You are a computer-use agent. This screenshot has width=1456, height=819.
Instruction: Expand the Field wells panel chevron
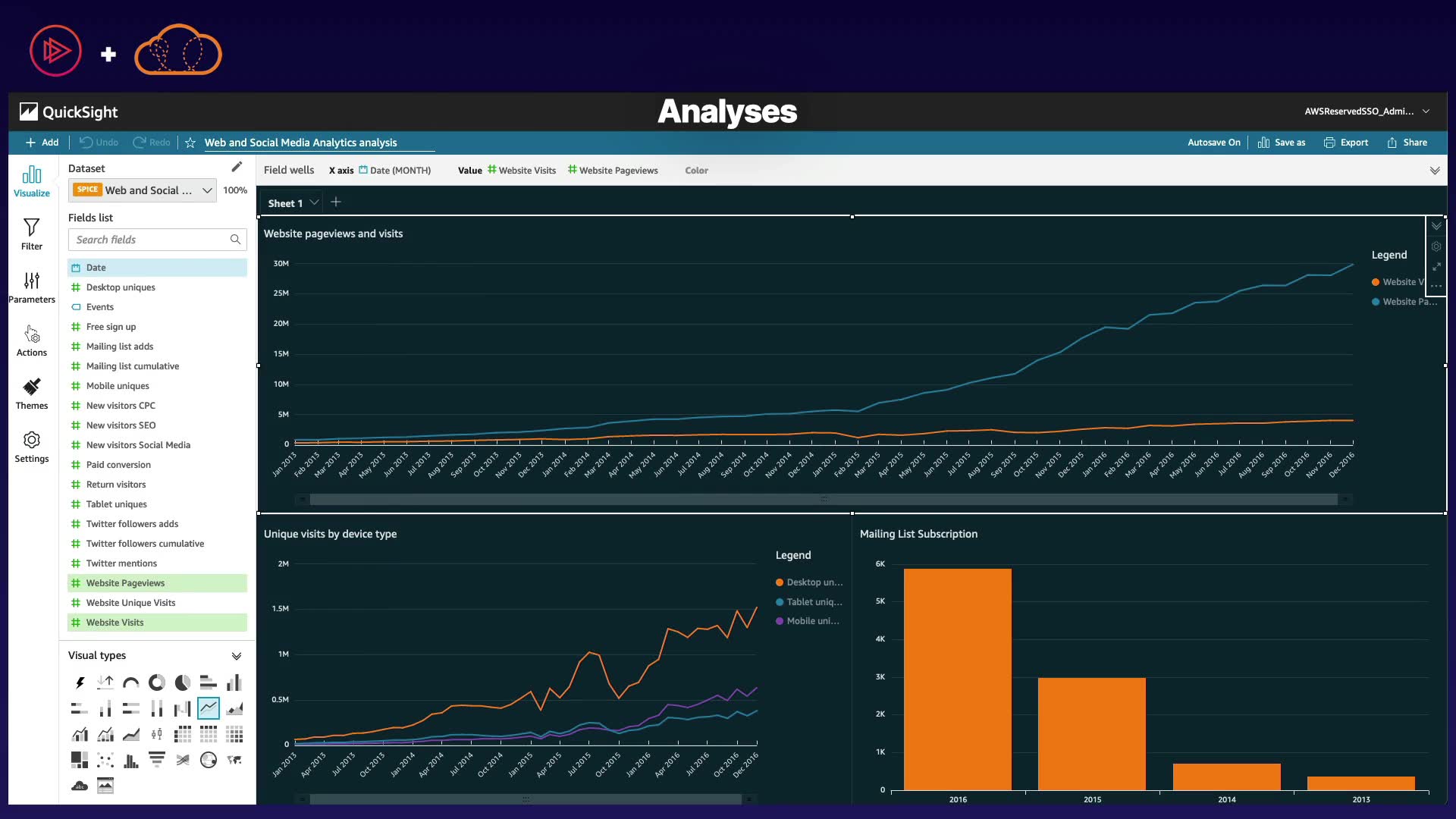pos(1435,171)
